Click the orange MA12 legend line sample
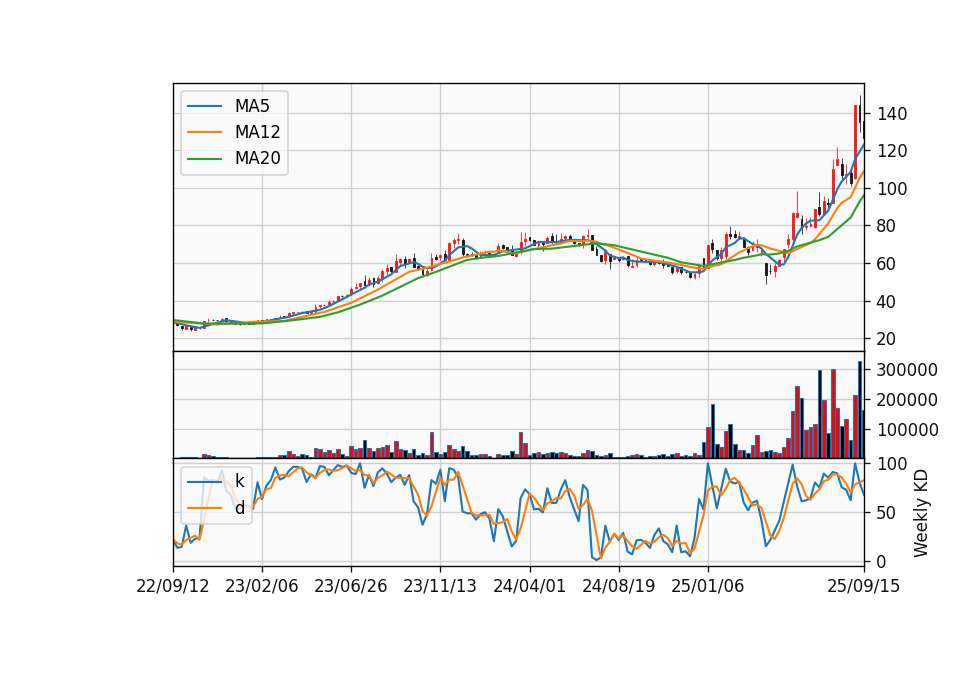The height and width of the screenshot is (690, 960). click(204, 132)
